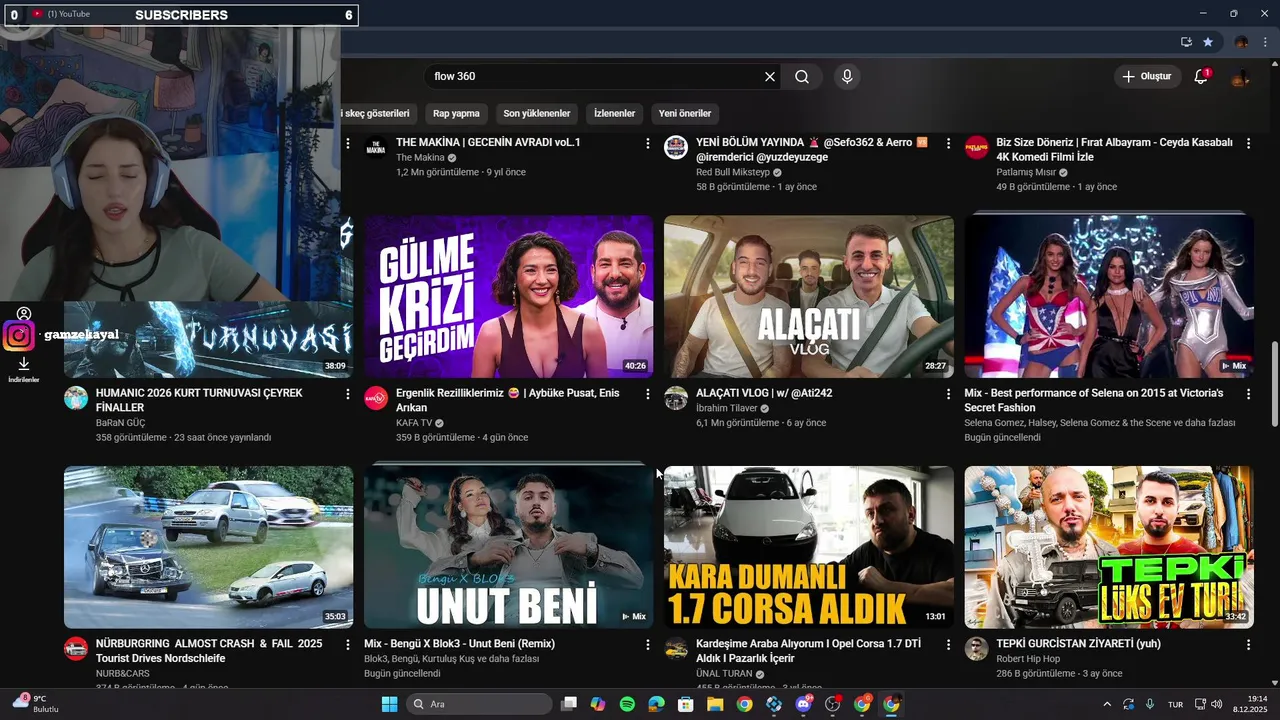Bookmark this page with the star
1280x720 pixels.
(1208, 42)
